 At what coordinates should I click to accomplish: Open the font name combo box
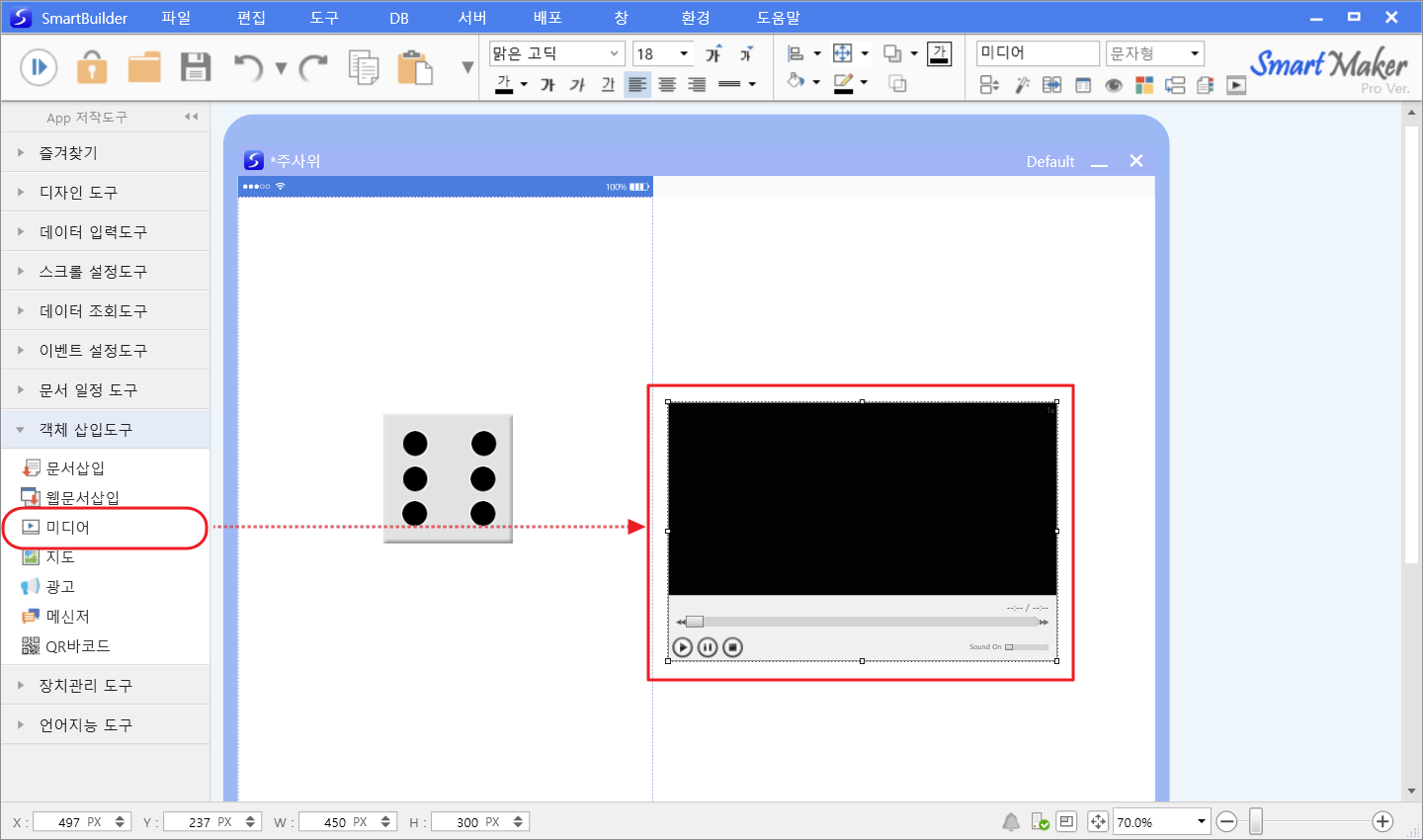tap(556, 53)
